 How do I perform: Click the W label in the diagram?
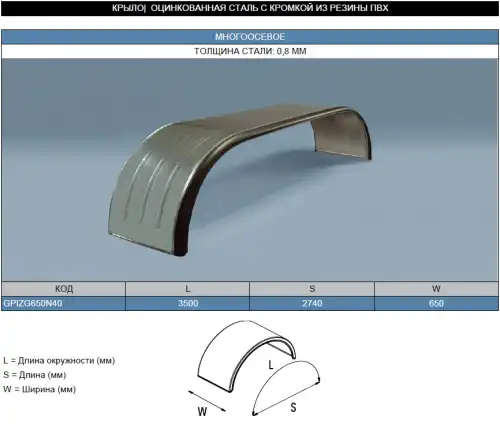202,411
